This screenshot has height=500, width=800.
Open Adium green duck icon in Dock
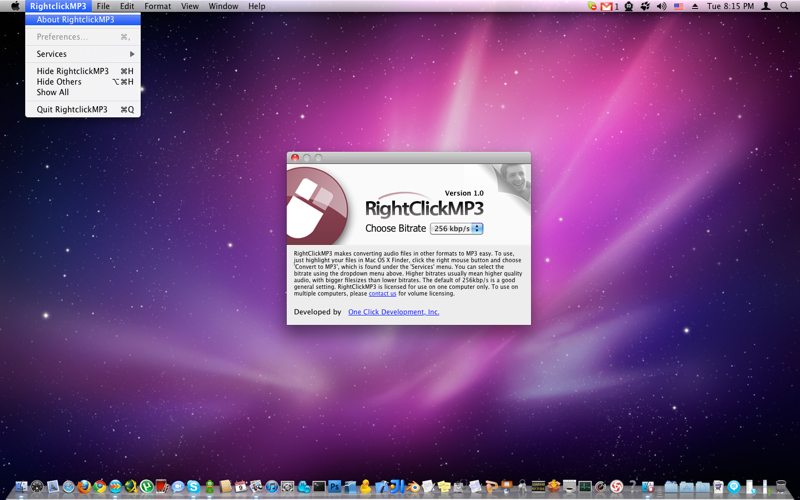click(x=210, y=487)
